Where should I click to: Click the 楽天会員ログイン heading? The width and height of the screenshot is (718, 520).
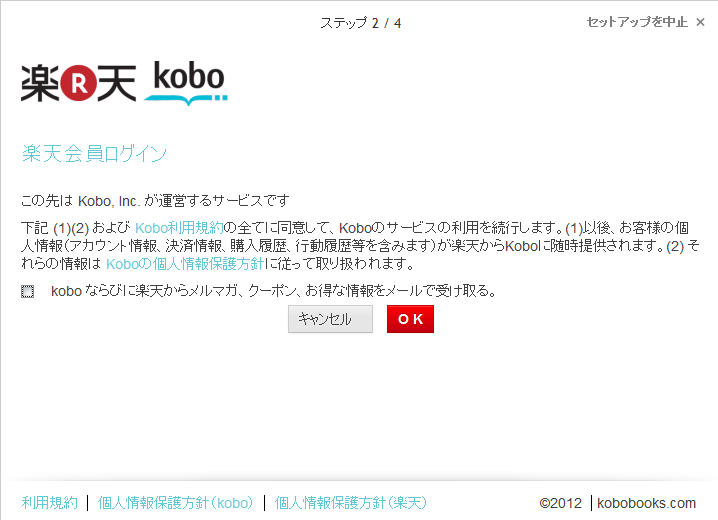pos(94,153)
